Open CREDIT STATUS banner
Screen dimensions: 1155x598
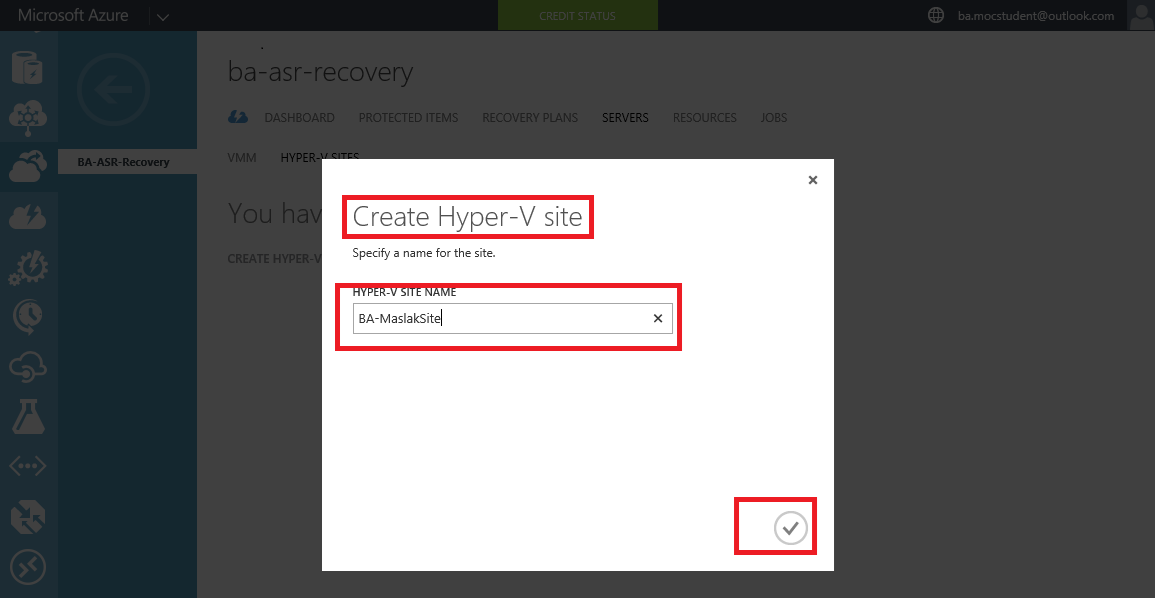(x=578, y=15)
